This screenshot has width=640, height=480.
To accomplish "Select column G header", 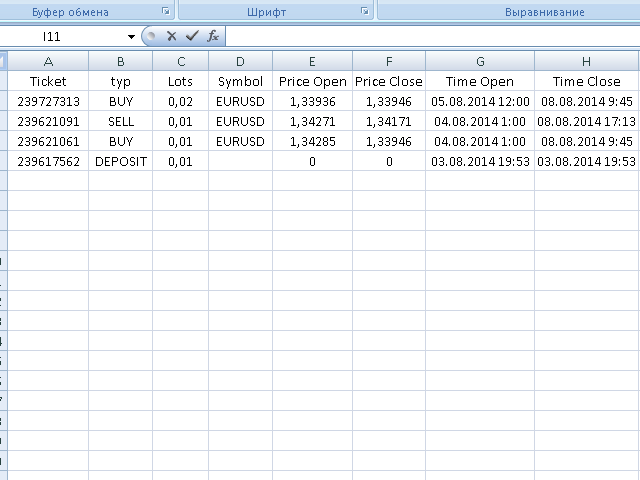I will click(480, 61).
